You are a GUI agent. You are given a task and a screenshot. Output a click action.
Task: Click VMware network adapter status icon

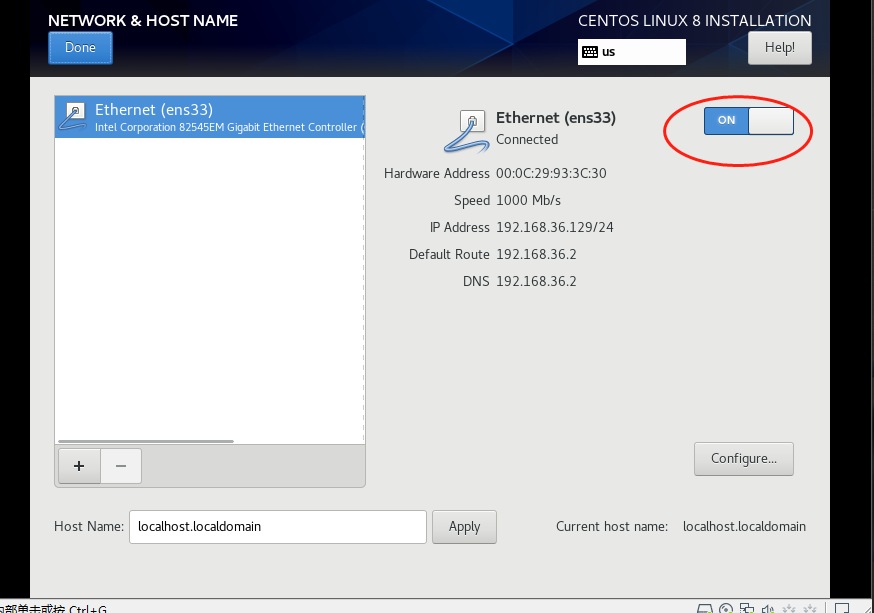pyautogui.click(x=747, y=609)
